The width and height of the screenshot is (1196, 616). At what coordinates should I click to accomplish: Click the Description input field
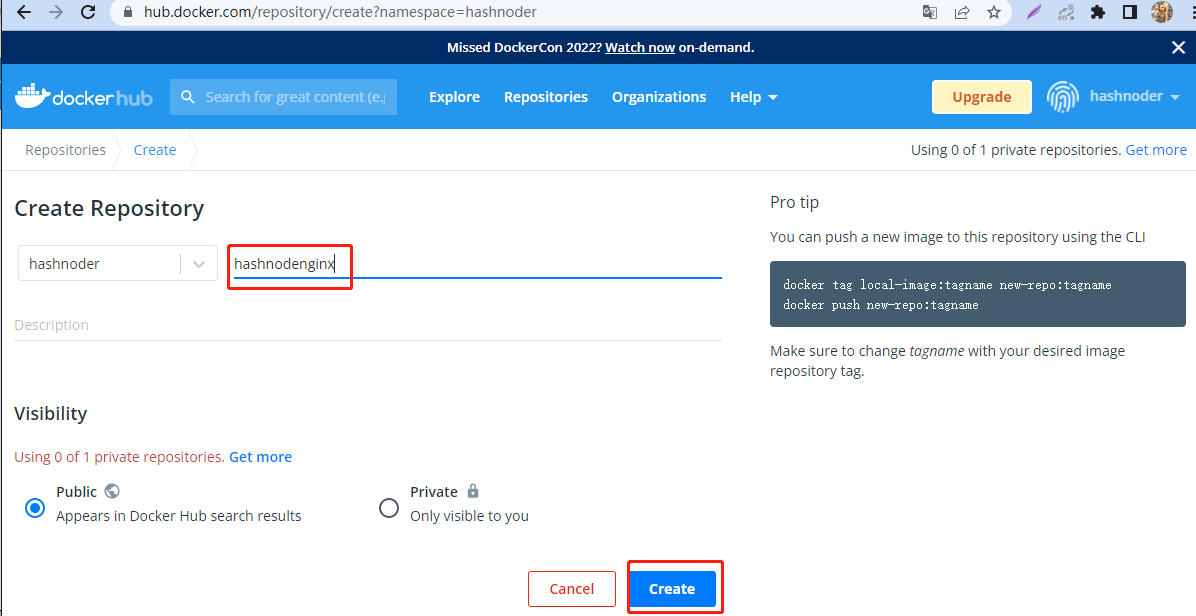(x=368, y=326)
